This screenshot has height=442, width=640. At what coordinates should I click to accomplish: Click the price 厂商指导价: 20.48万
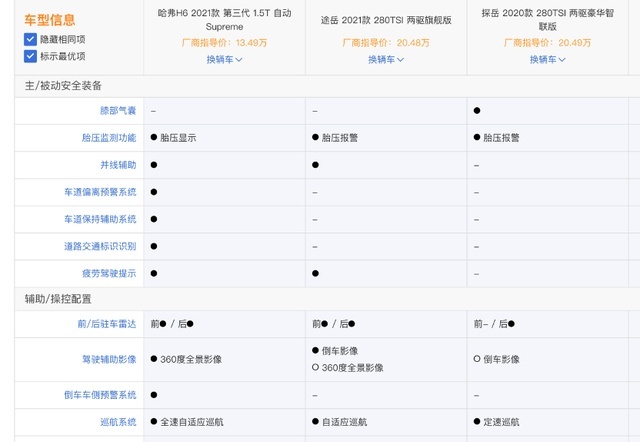(x=386, y=43)
